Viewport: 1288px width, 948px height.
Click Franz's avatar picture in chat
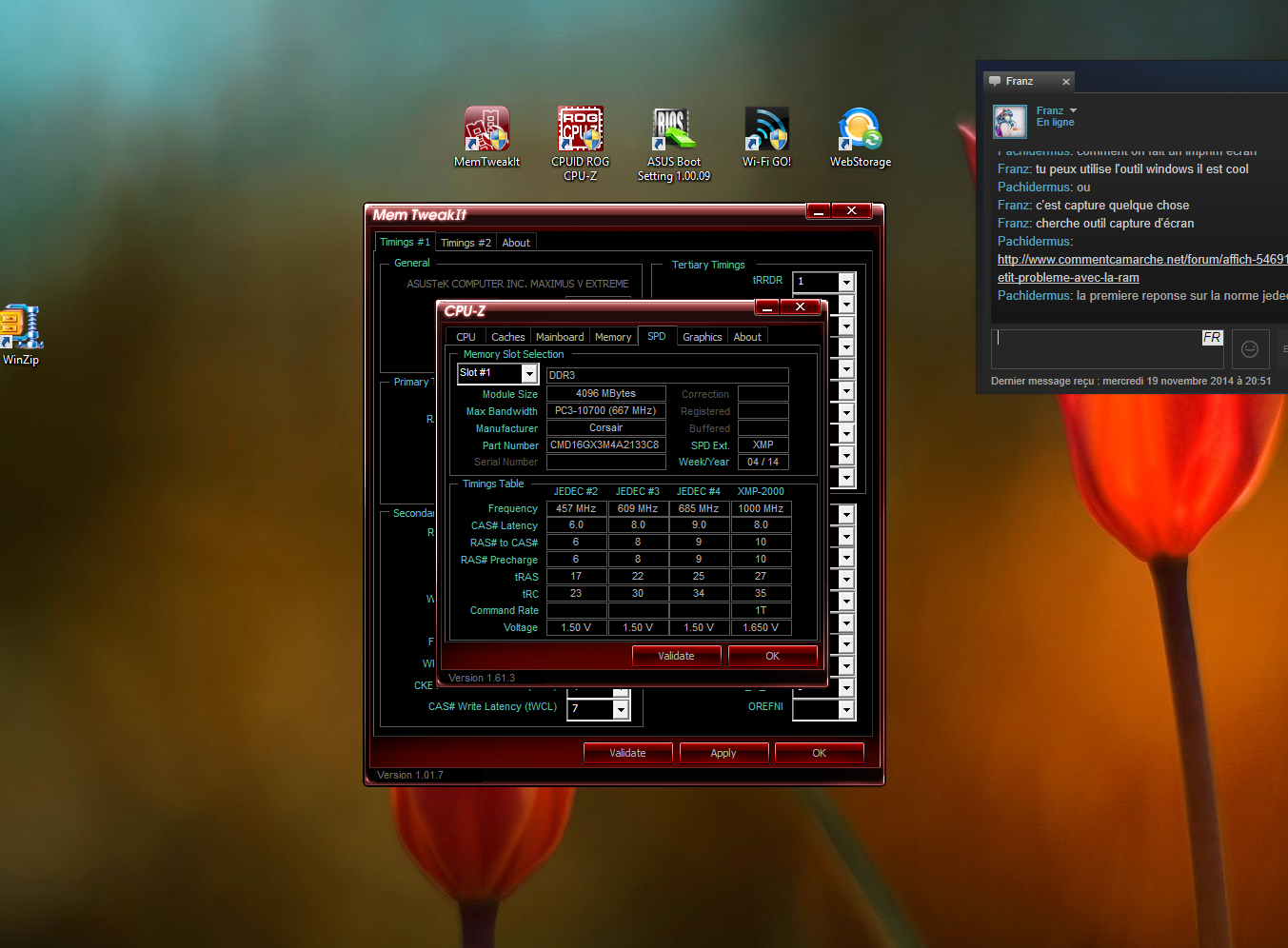pos(1010,122)
